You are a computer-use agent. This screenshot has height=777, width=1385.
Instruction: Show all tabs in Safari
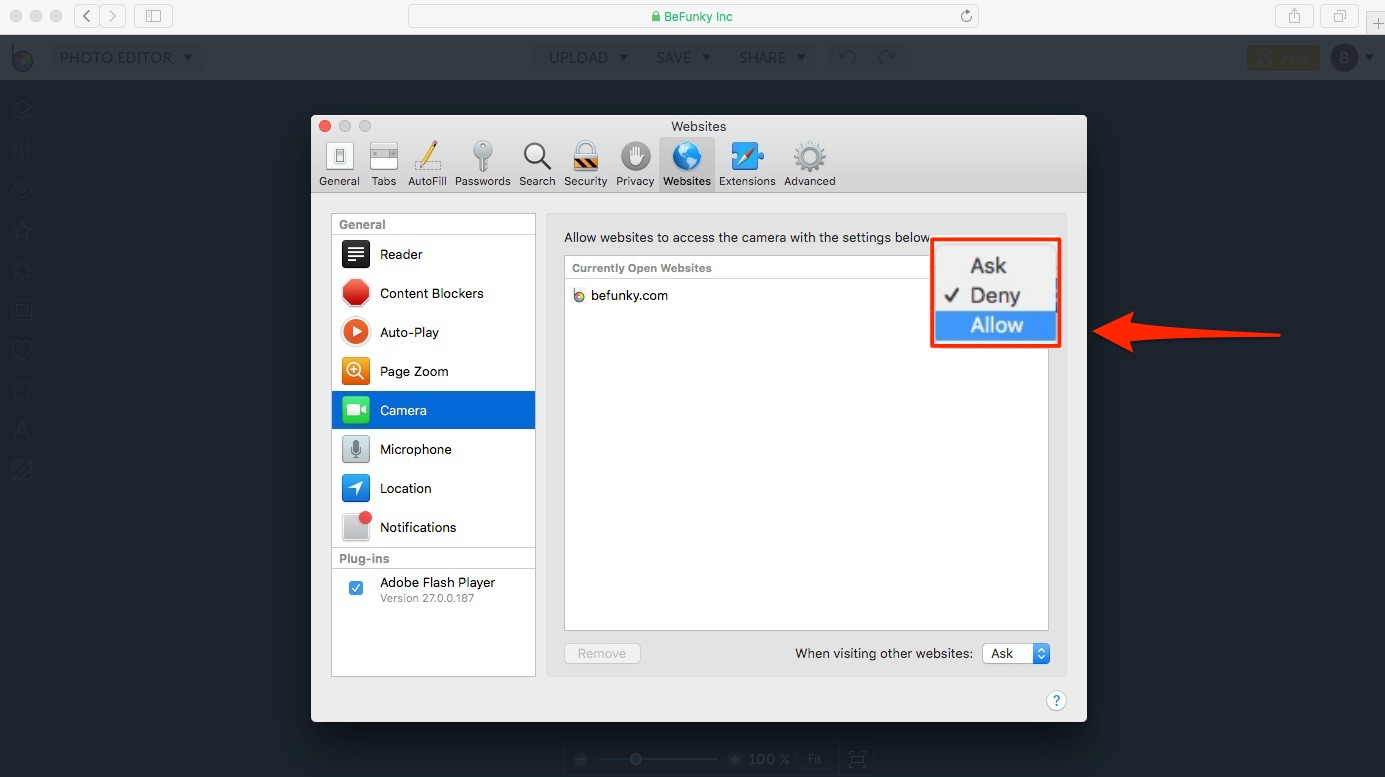1339,16
